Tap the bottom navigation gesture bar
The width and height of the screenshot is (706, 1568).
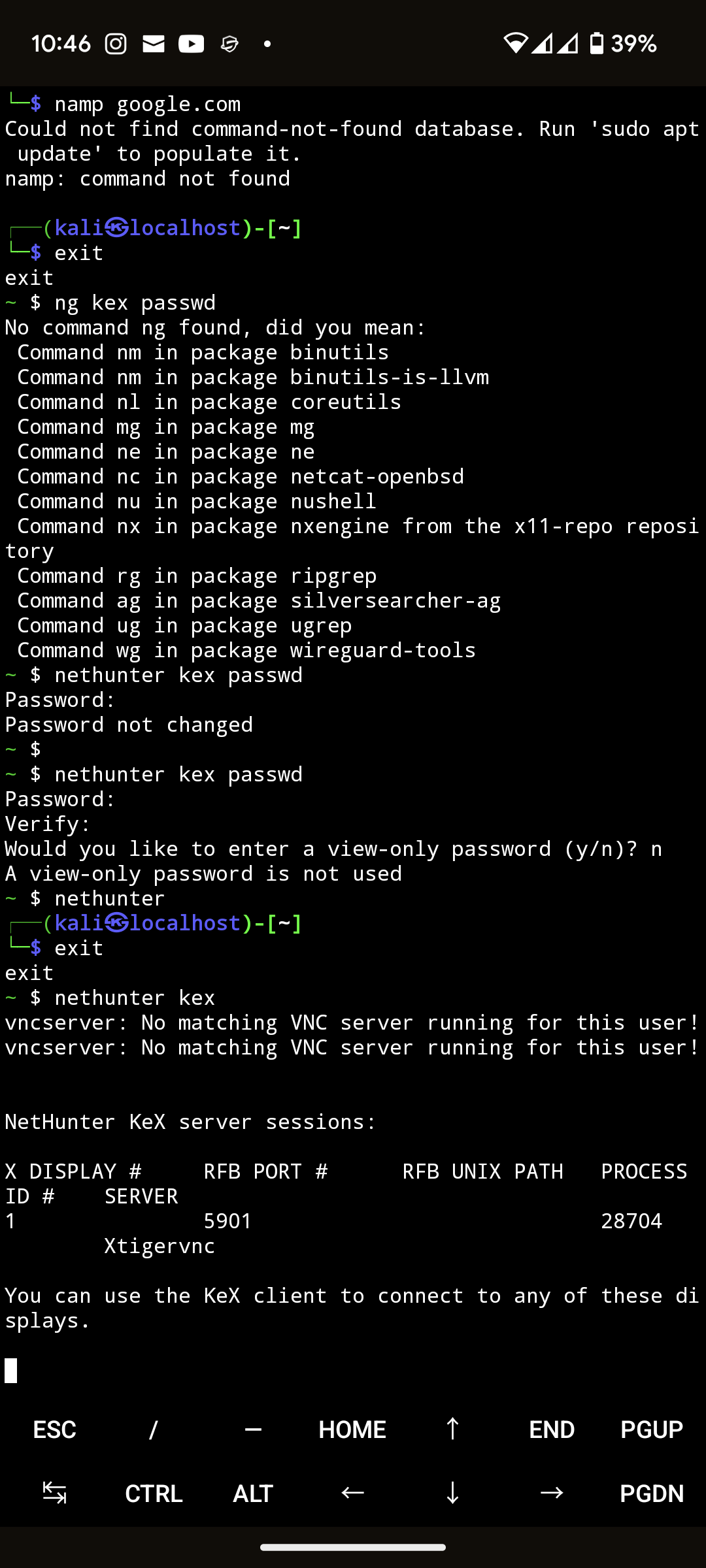(353, 1547)
